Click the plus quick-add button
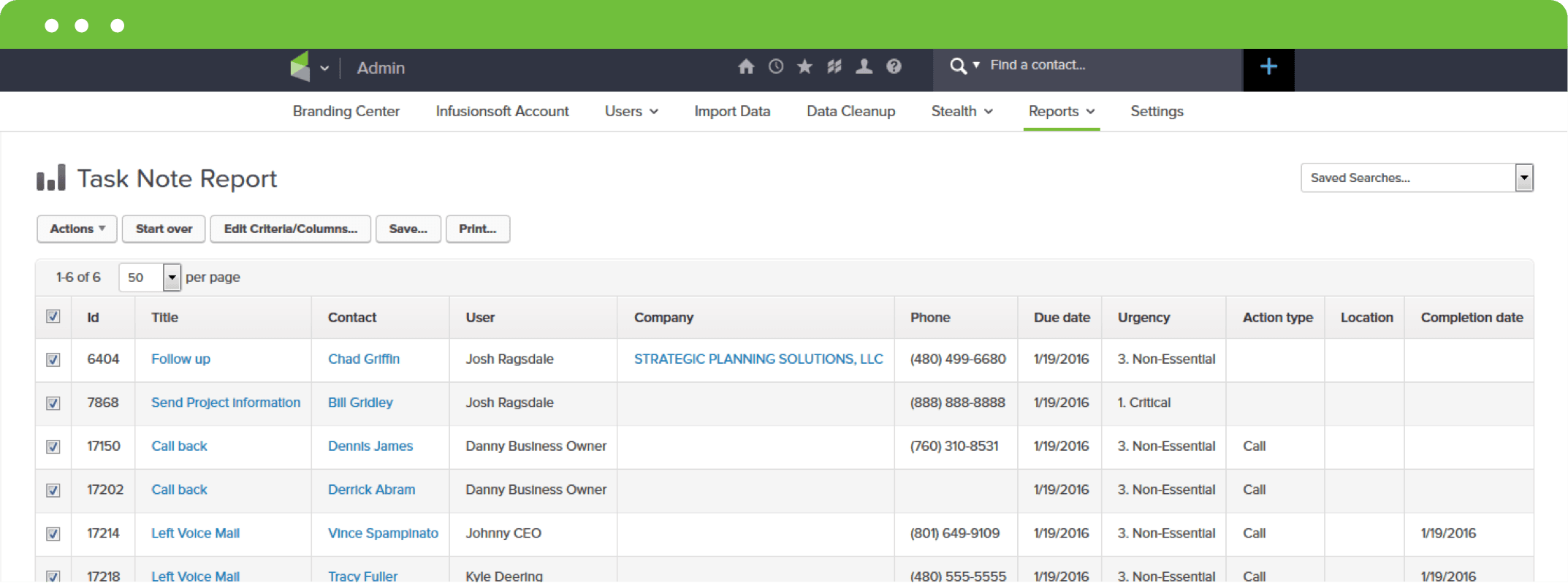 [1268, 67]
